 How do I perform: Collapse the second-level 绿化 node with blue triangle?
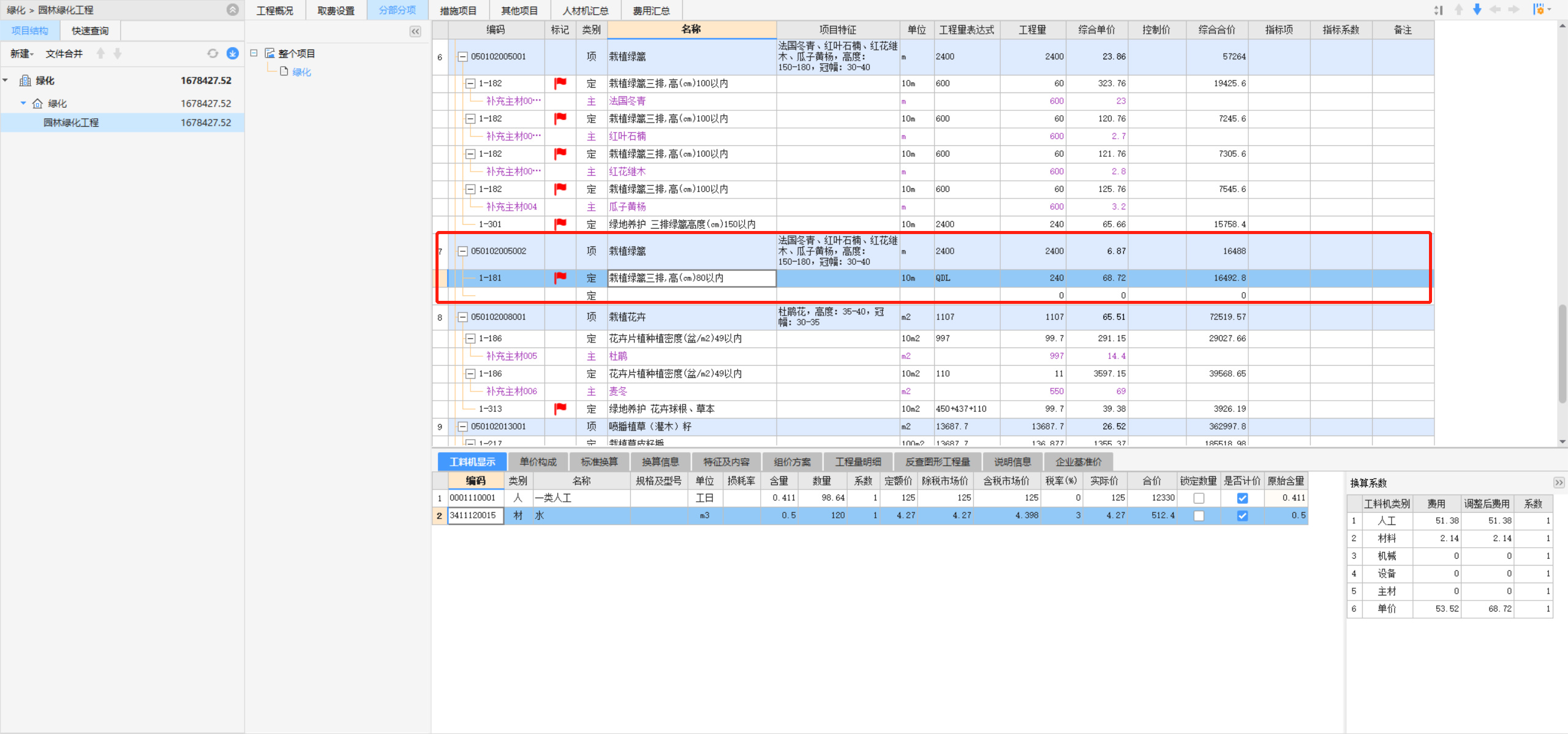pos(23,103)
